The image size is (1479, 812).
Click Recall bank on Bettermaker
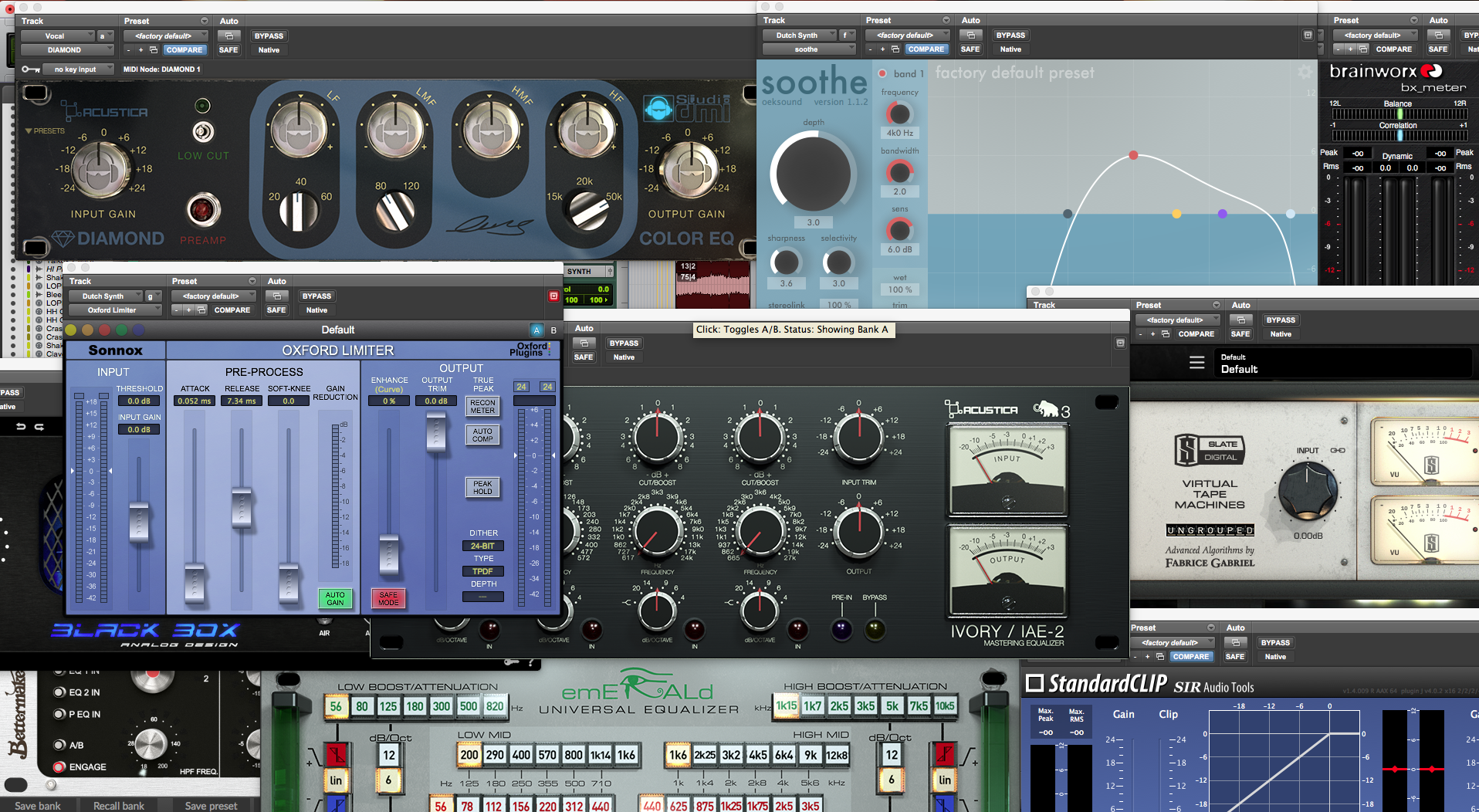119,806
